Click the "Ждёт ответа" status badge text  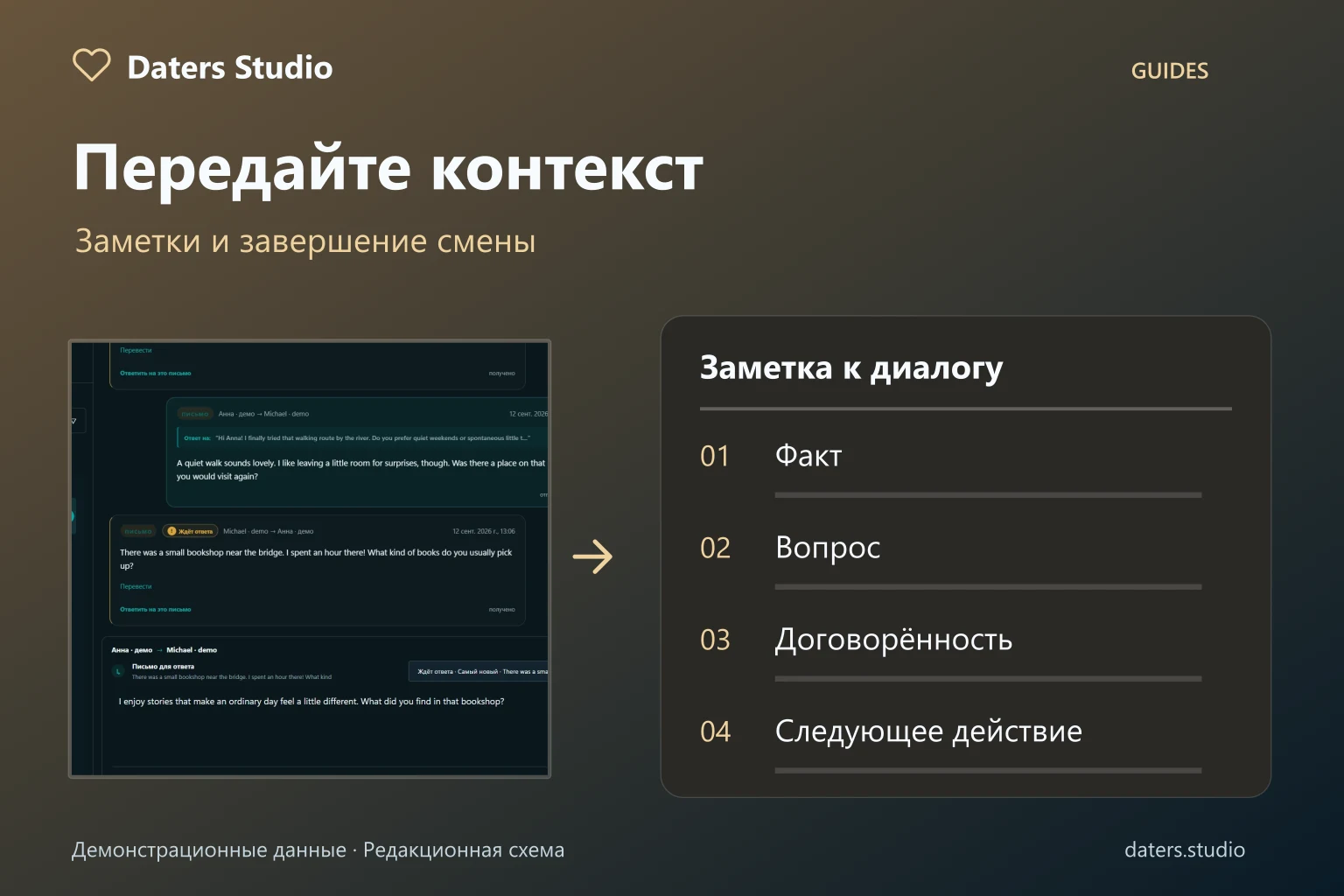pyautogui.click(x=196, y=531)
